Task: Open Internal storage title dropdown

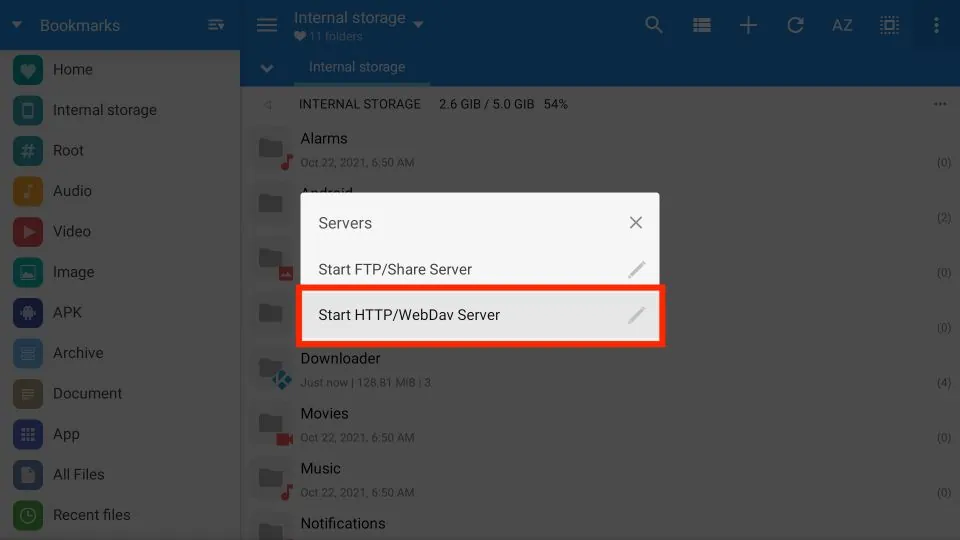Action: pyautogui.click(x=418, y=24)
